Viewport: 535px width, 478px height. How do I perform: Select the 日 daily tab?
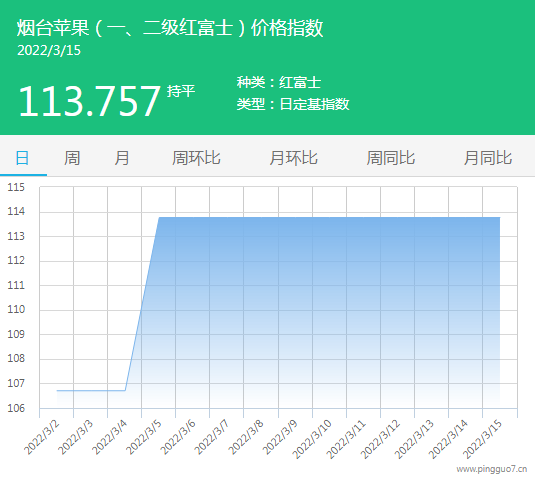tap(23, 158)
